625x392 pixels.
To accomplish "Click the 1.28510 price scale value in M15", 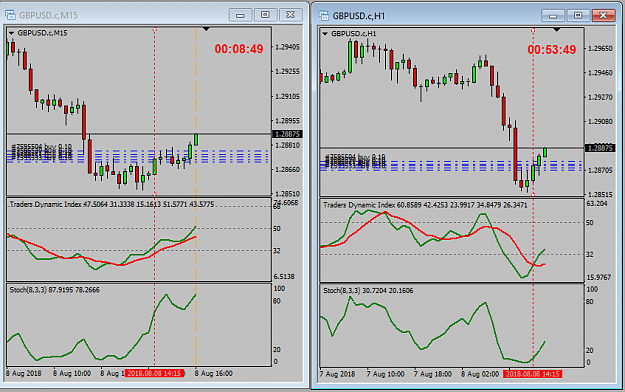I will pos(287,194).
